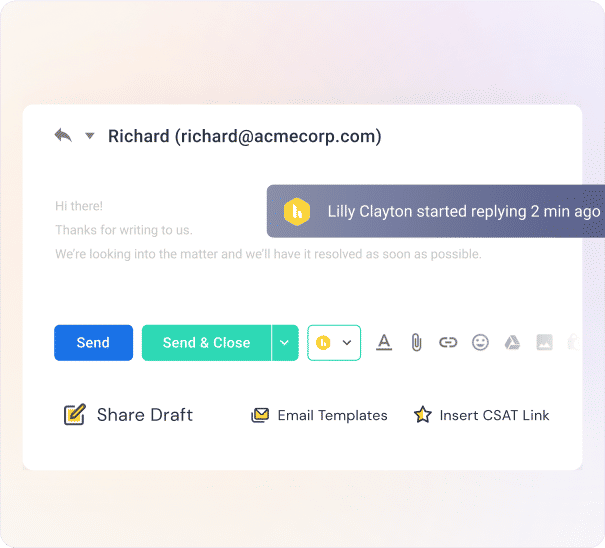This screenshot has height=548, width=605.
Task: Click into the email reply body text
Action: point(268,230)
